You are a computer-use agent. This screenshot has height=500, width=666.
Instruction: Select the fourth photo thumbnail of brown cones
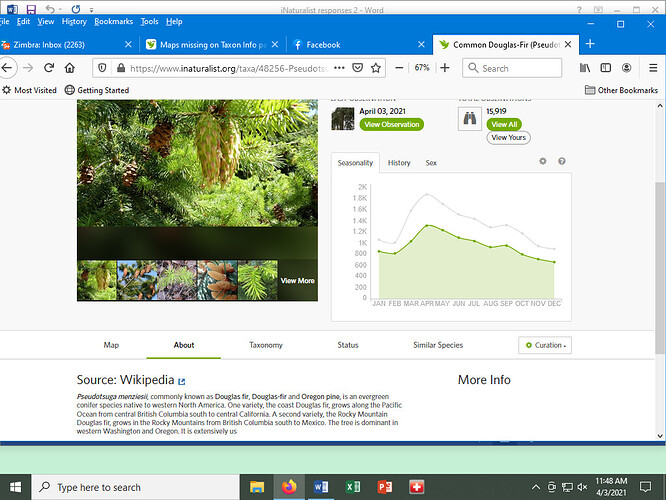click(x=217, y=280)
